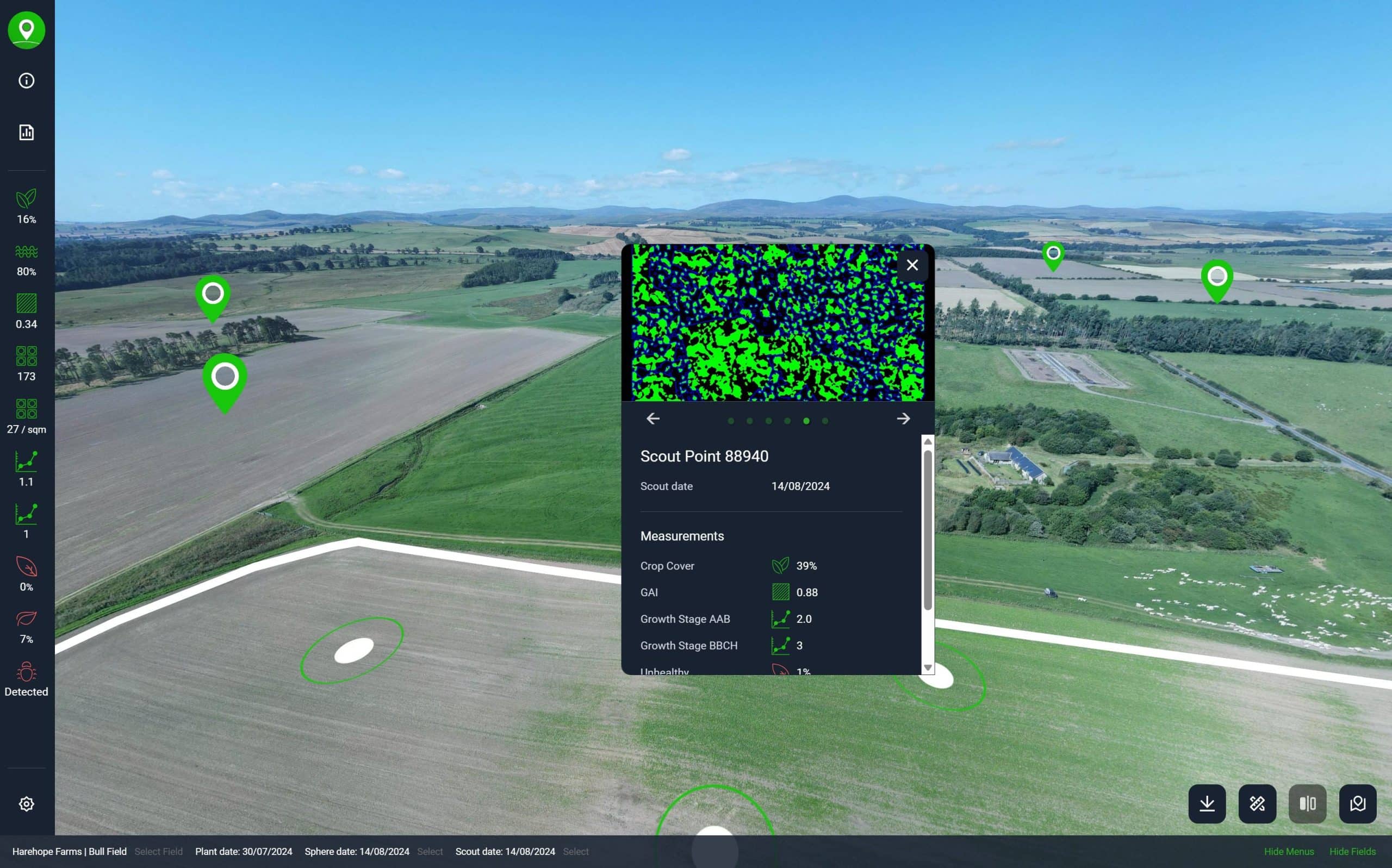The image size is (1392, 868).
Task: Activate the measure ruler tool
Action: pos(1257,804)
